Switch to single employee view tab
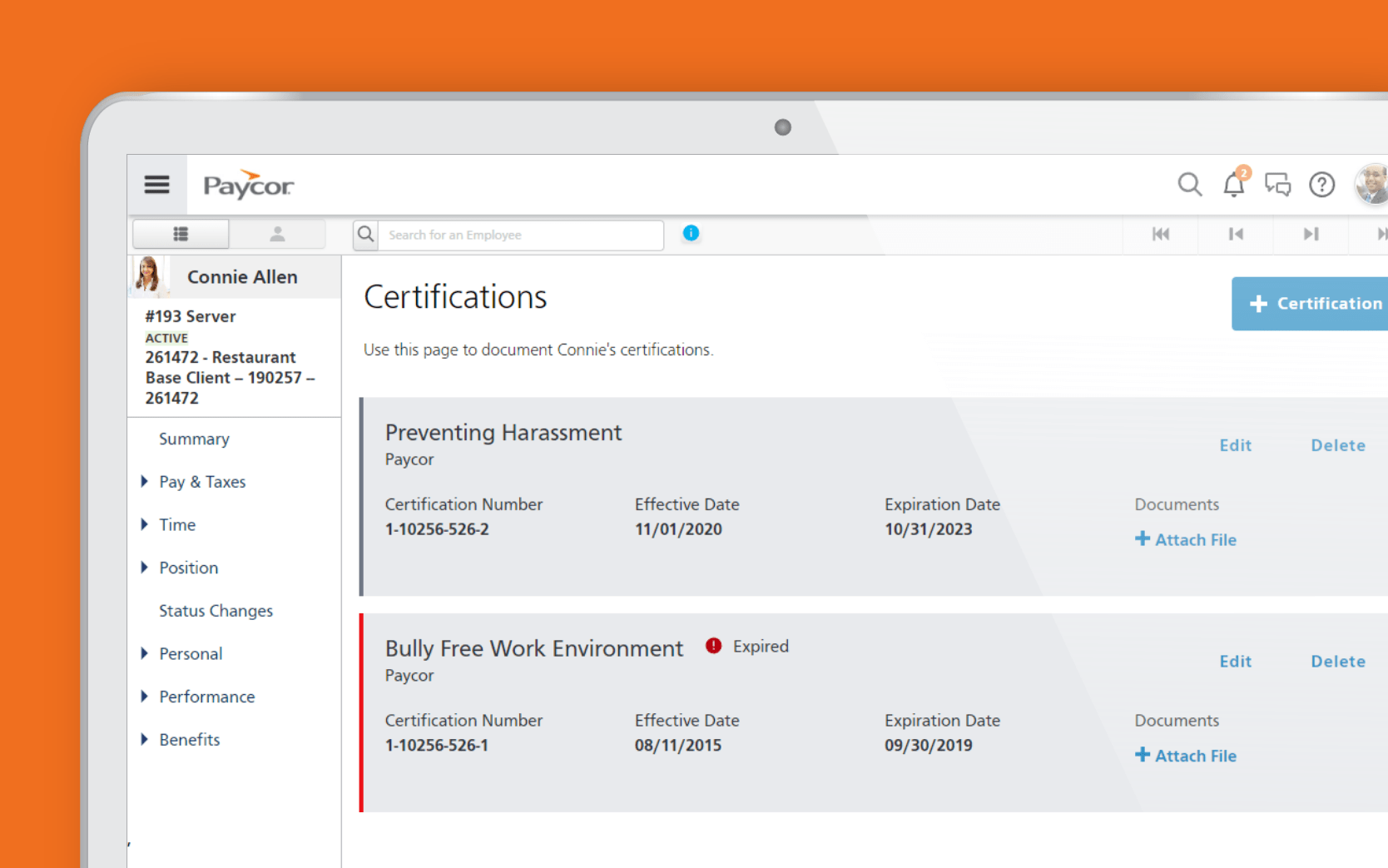 [277, 234]
